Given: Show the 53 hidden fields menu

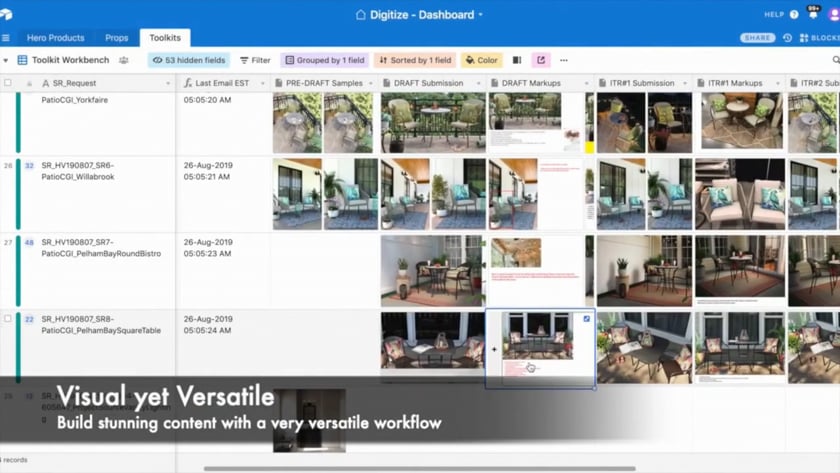Looking at the screenshot, I should pyautogui.click(x=189, y=61).
